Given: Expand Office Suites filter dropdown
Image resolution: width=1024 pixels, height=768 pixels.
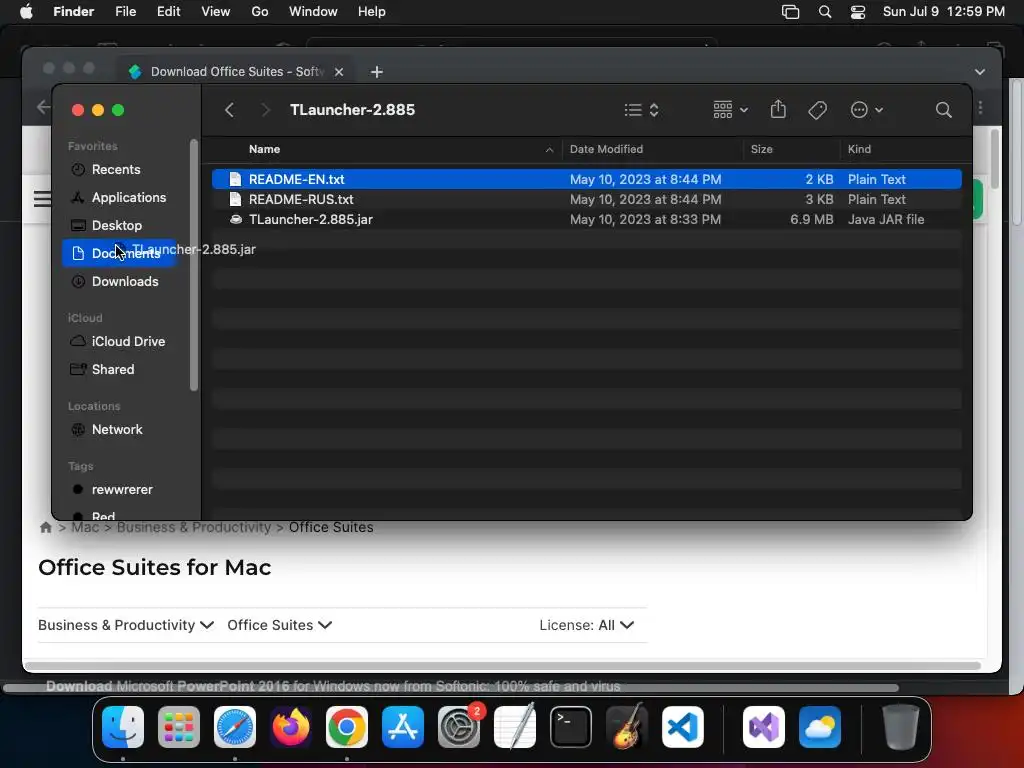Looking at the screenshot, I should pos(280,625).
